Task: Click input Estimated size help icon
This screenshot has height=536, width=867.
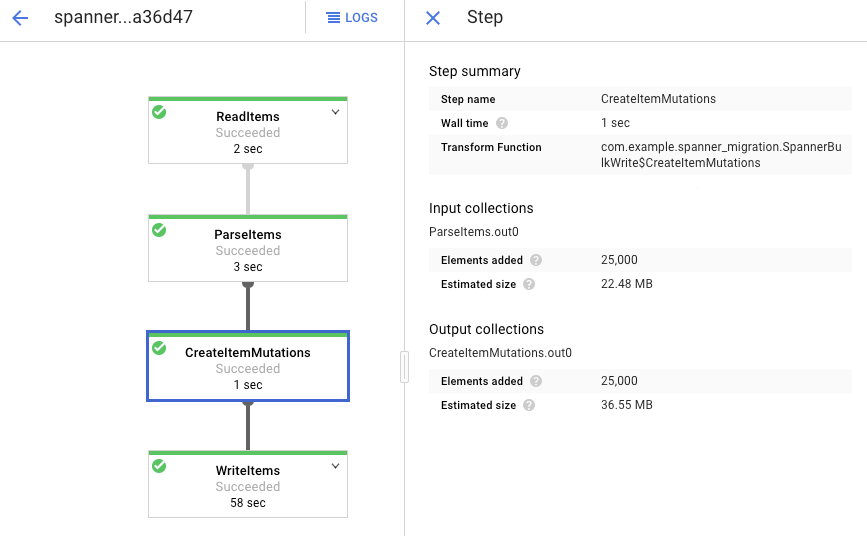Action: (x=529, y=285)
